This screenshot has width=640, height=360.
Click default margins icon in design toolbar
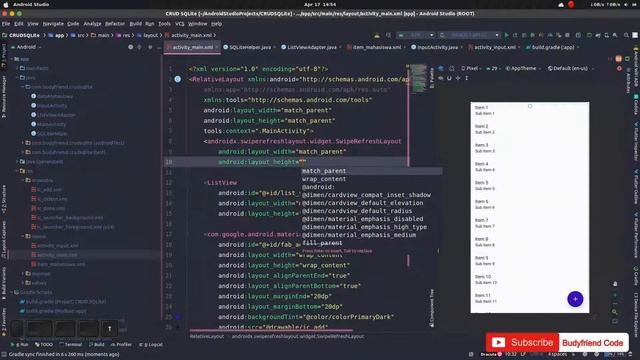click(458, 78)
